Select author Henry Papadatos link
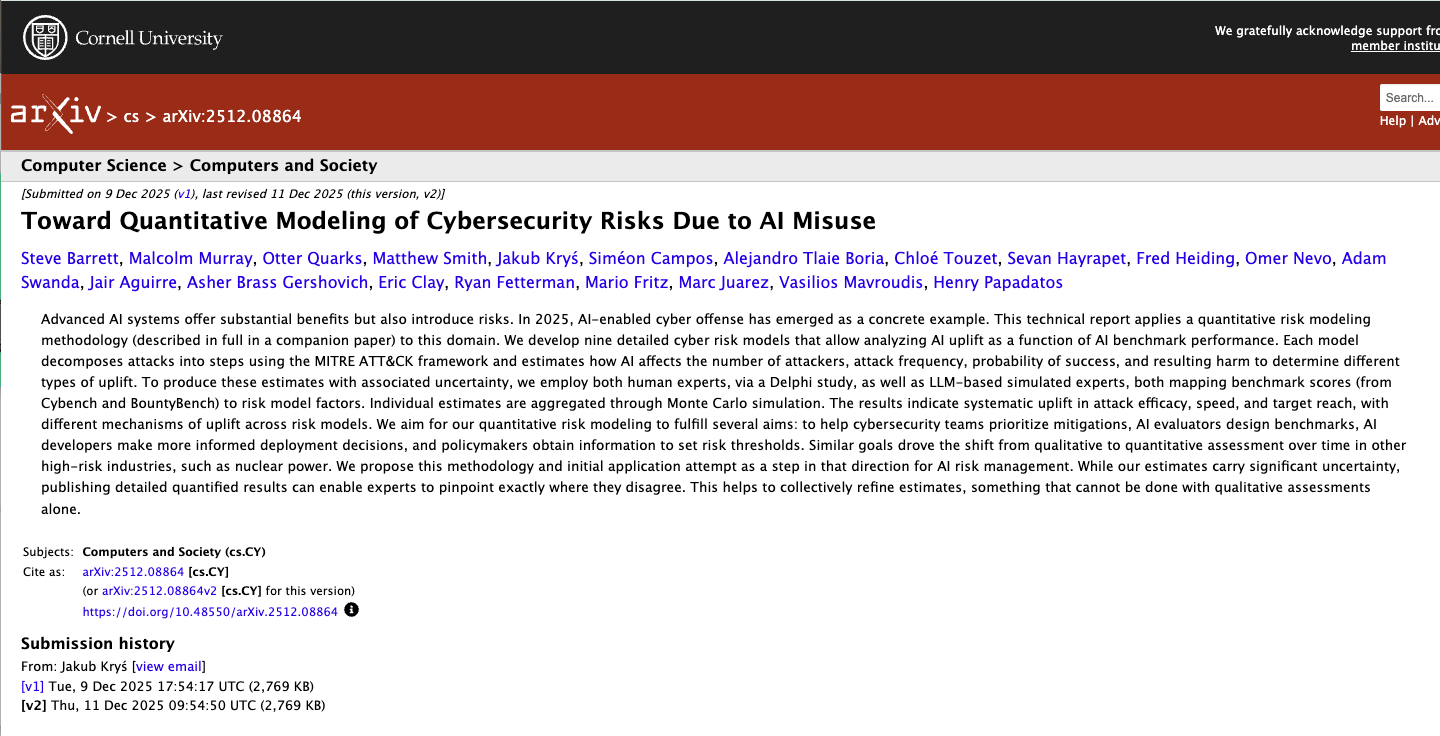Screen dimensions: 1440x736 pos(997,282)
